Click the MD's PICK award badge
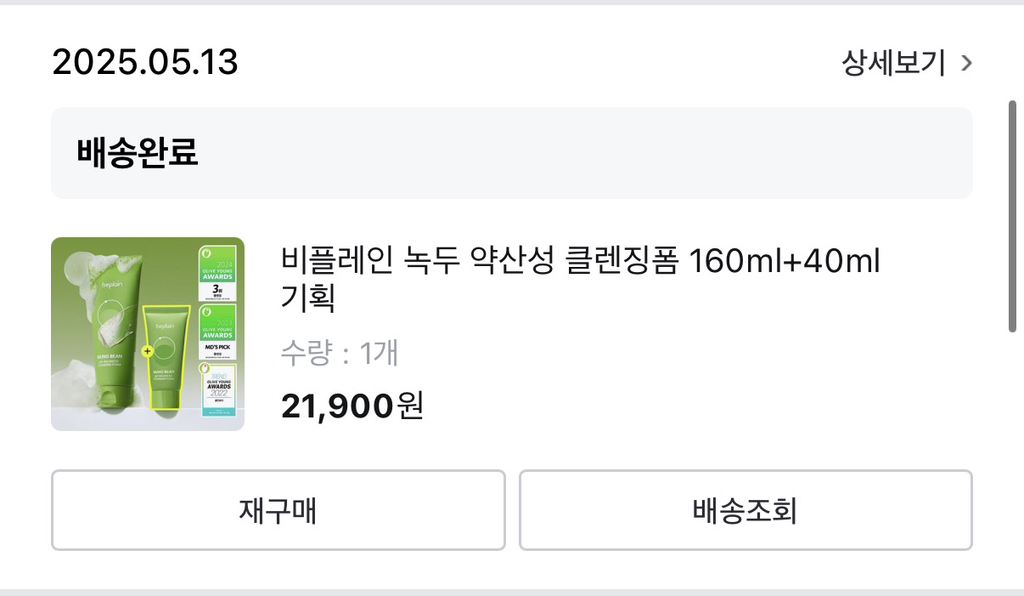Screen dimensions: 1024x596 [216, 333]
